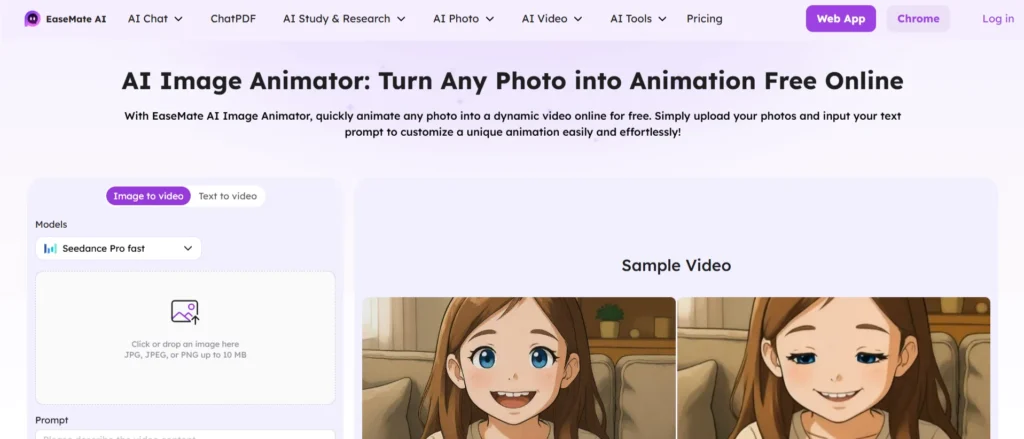This screenshot has height=439, width=1024.
Task: Click the Seedance model bar-chart icon
Action: click(x=50, y=248)
